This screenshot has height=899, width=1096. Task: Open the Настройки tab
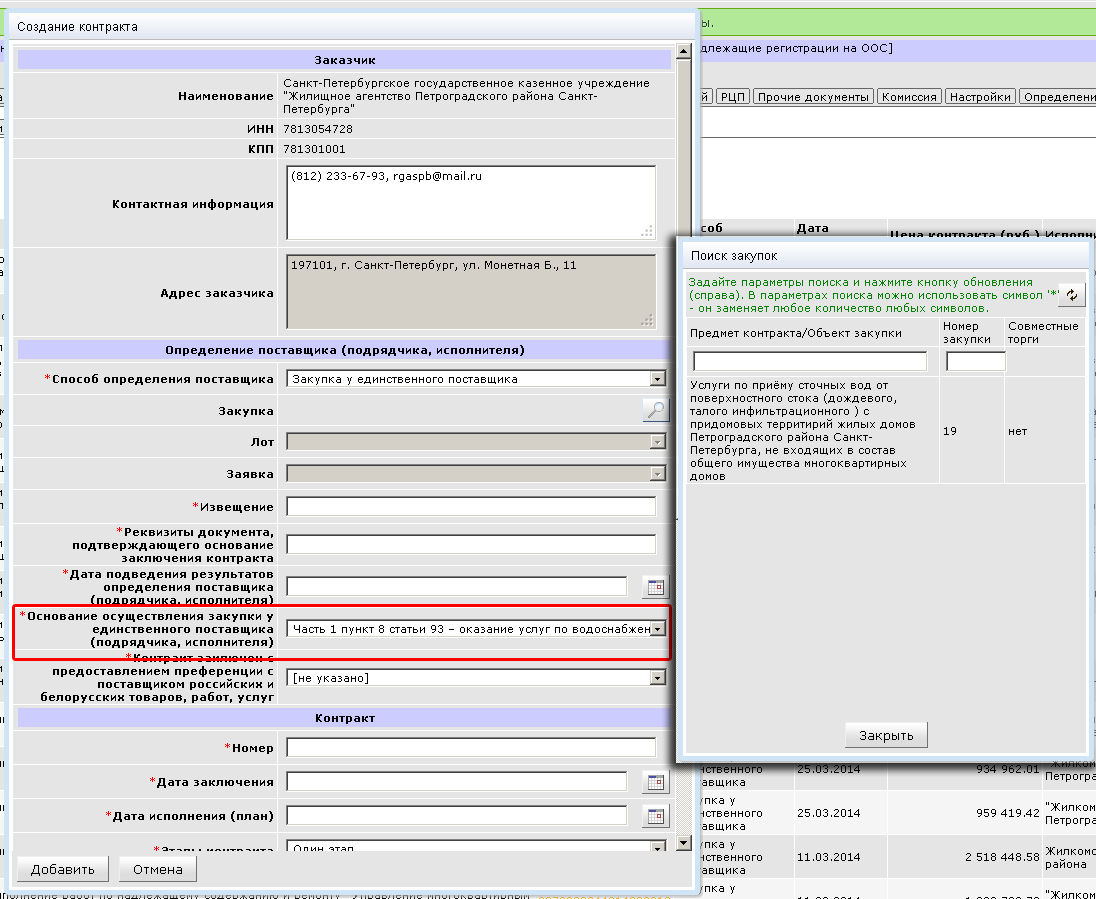[980, 96]
